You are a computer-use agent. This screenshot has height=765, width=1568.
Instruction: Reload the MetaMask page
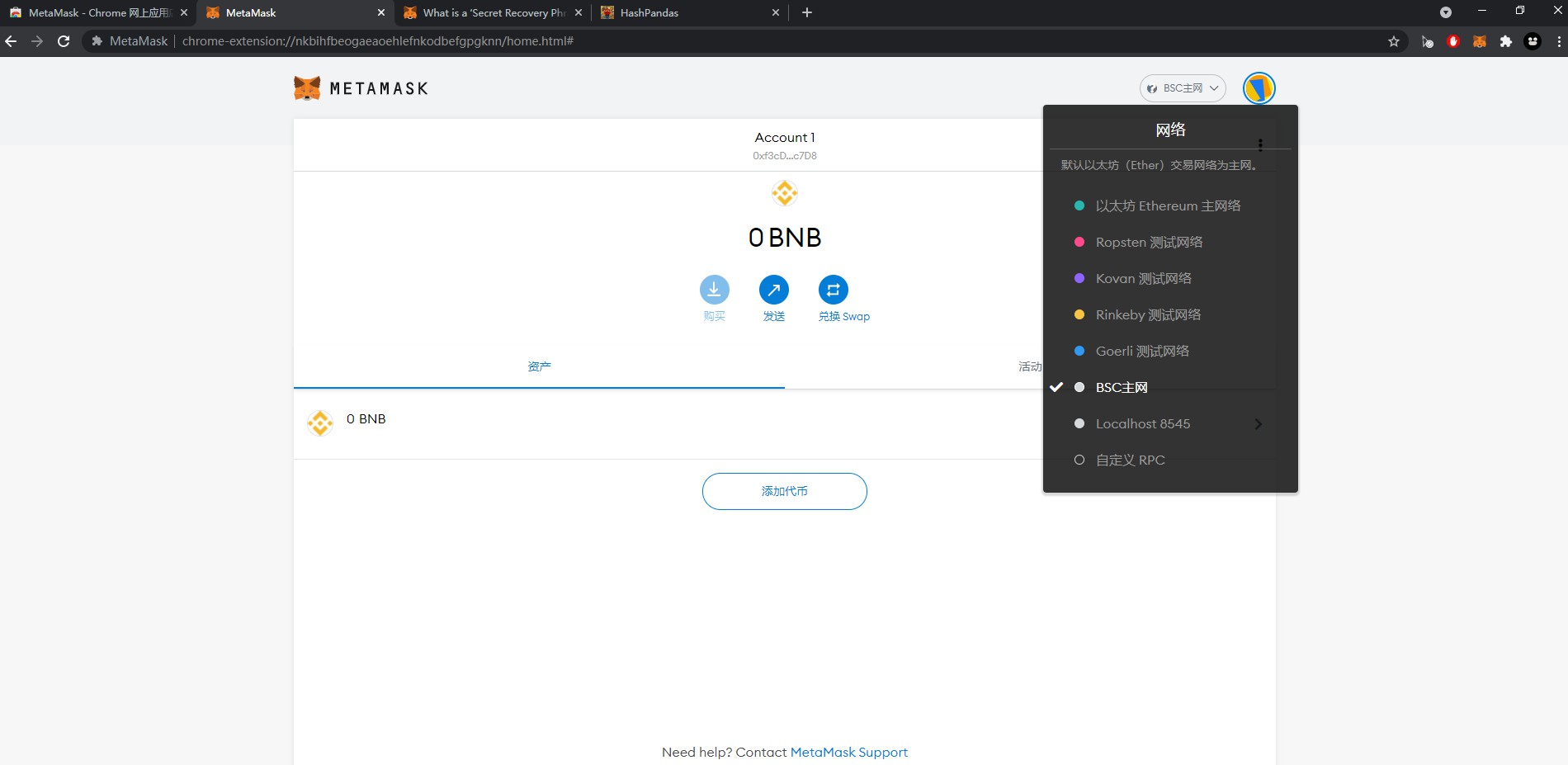(x=64, y=41)
